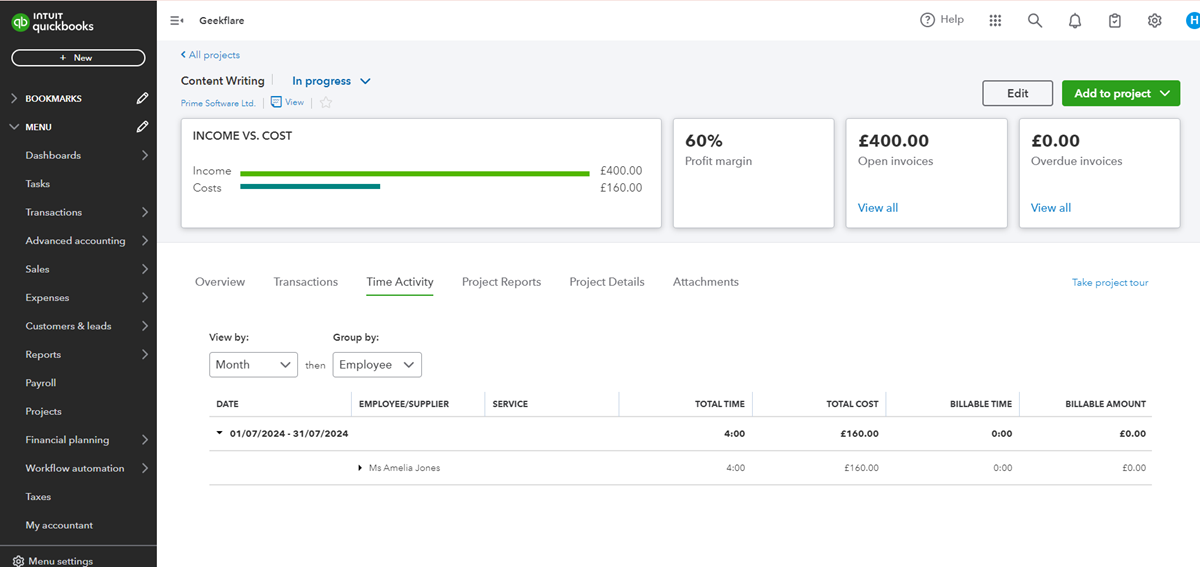Collapse the 01/07/2024 - 31/07/2024 row
1200x567 pixels.
(x=219, y=434)
